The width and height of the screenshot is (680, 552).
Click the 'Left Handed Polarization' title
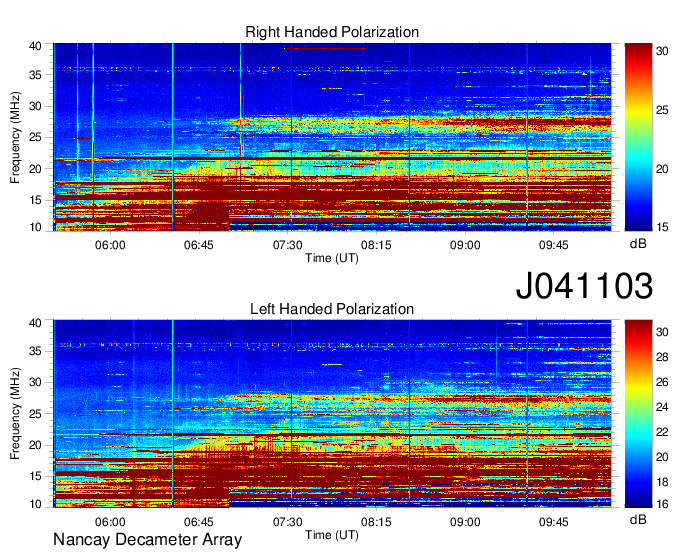[x=332, y=309]
